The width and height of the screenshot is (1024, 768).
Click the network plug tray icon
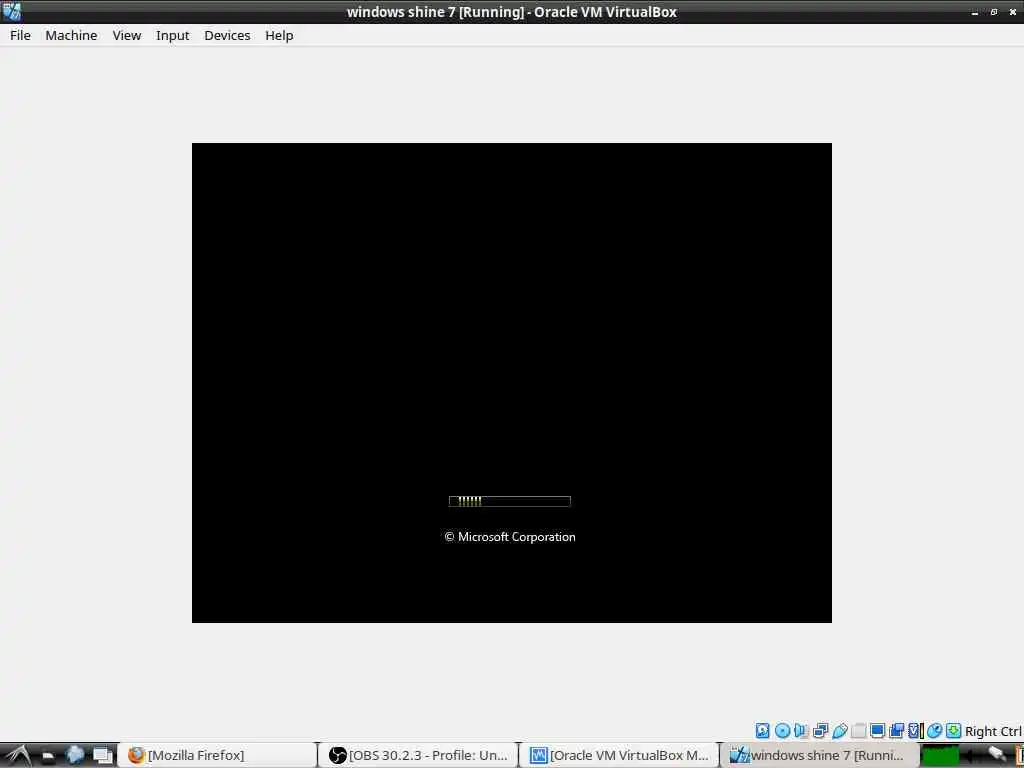tap(997, 756)
